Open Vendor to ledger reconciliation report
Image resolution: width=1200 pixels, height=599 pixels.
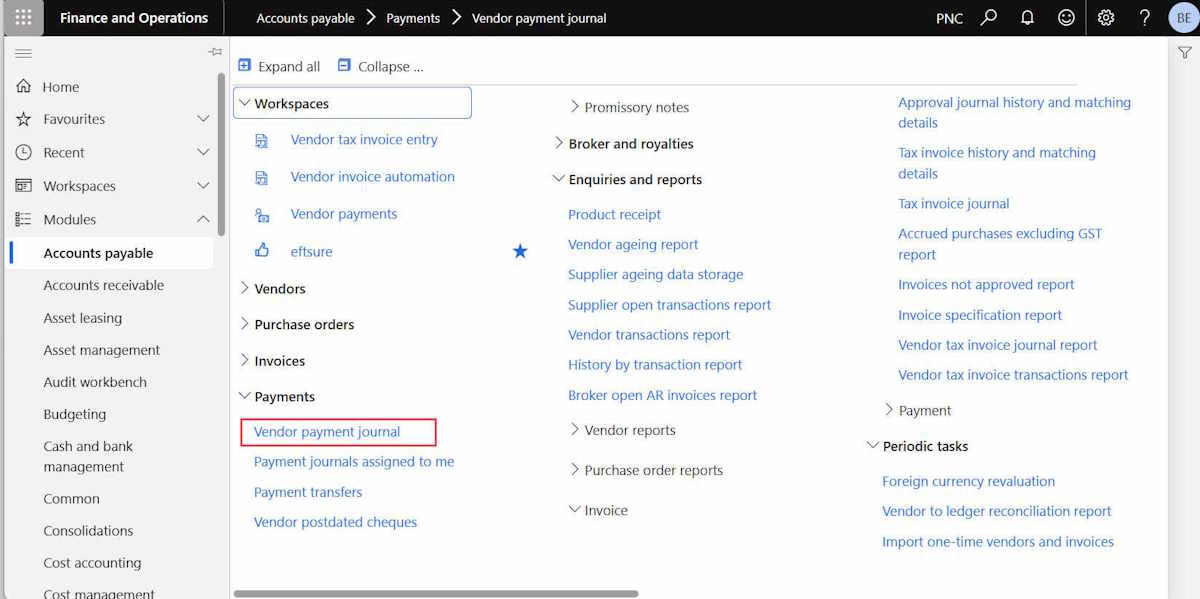pos(997,511)
